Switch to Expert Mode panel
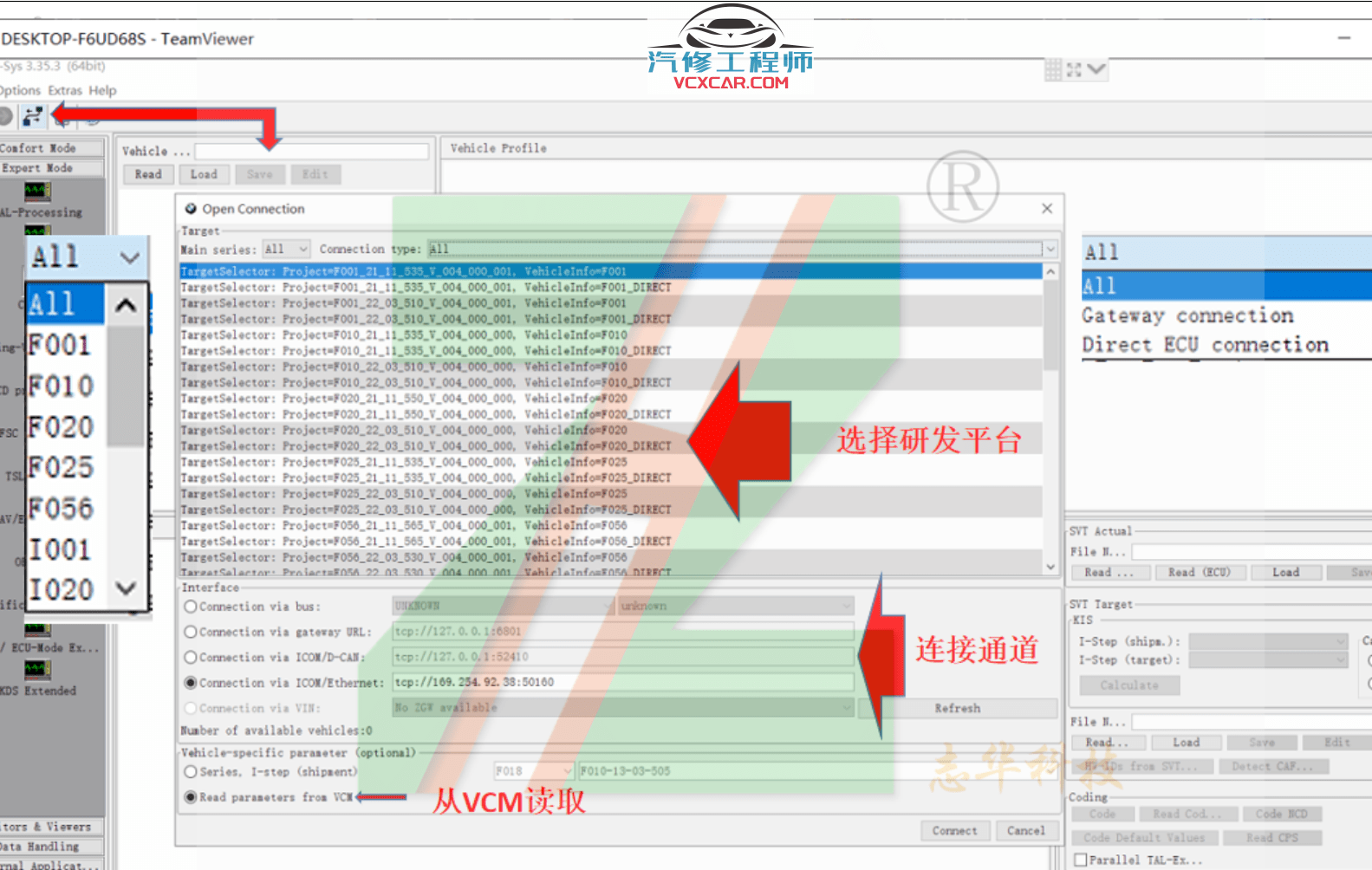The width and height of the screenshot is (1372, 870). pyautogui.click(x=52, y=168)
